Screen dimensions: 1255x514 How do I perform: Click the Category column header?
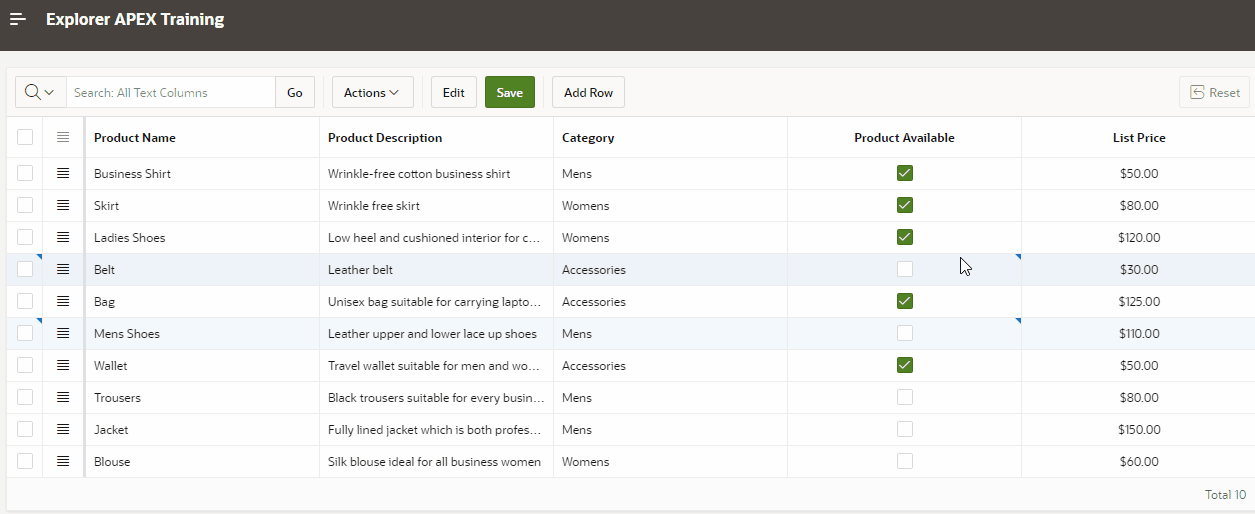[671, 137]
